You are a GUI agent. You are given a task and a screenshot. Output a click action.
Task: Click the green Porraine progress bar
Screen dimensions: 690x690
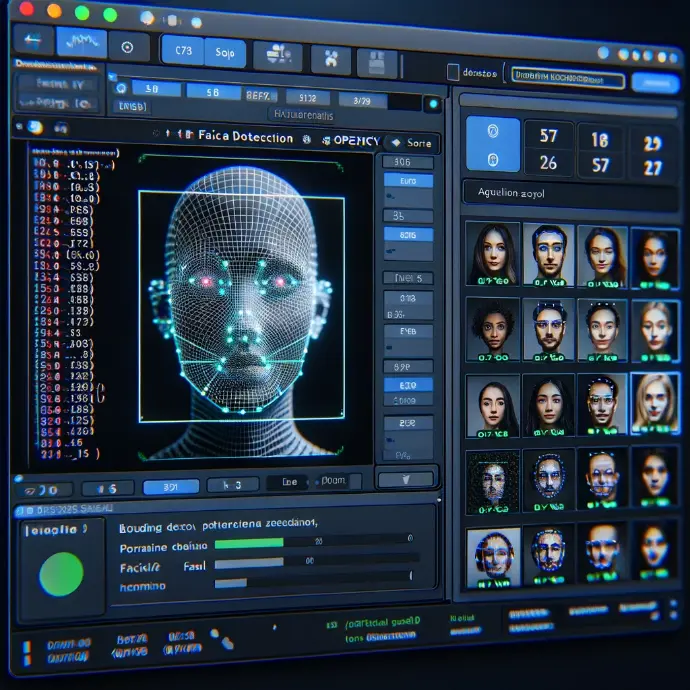pyautogui.click(x=249, y=543)
